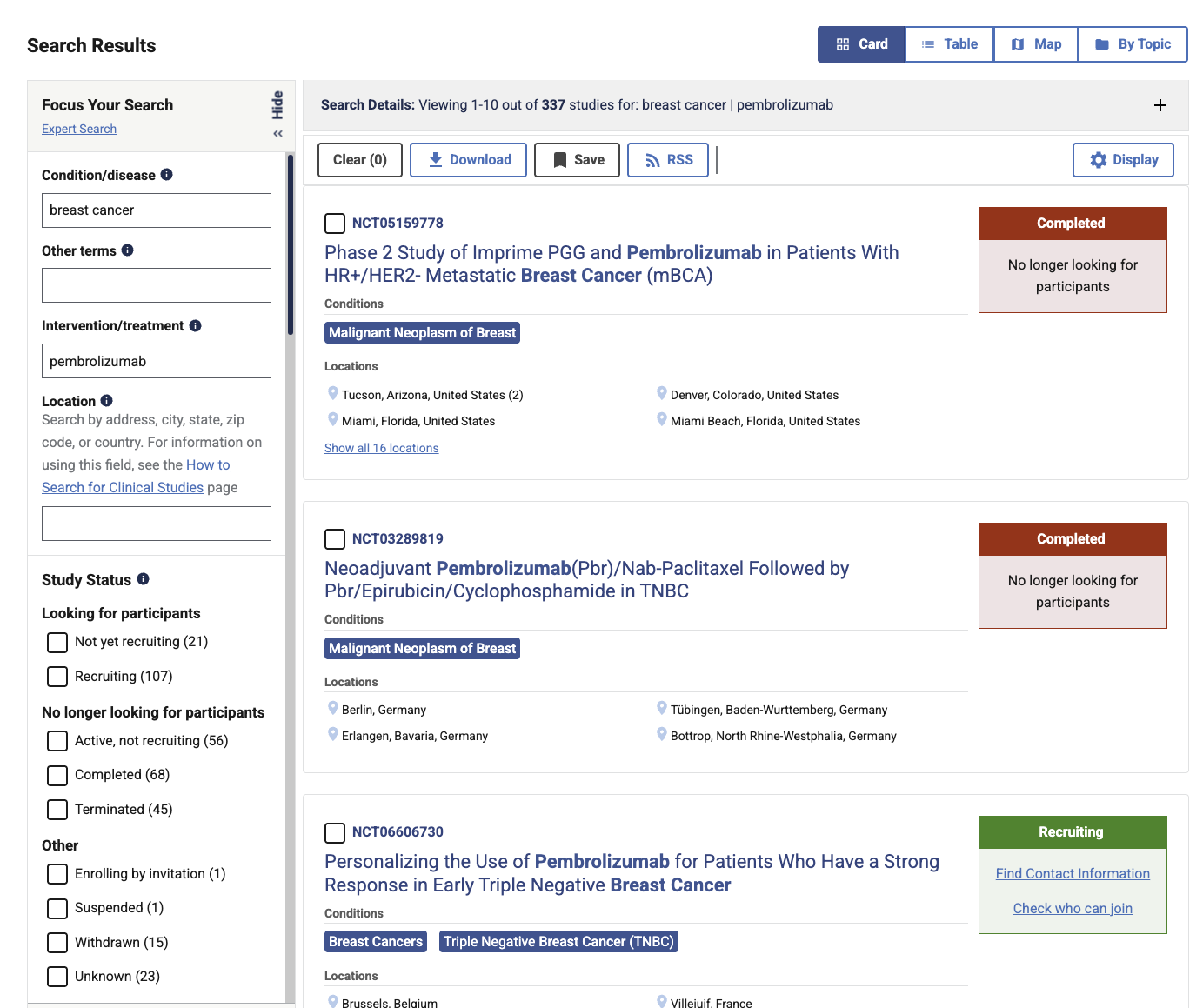Expand Search Details with the plus icon
Viewport: 1203px width, 1008px height.
(x=1160, y=105)
